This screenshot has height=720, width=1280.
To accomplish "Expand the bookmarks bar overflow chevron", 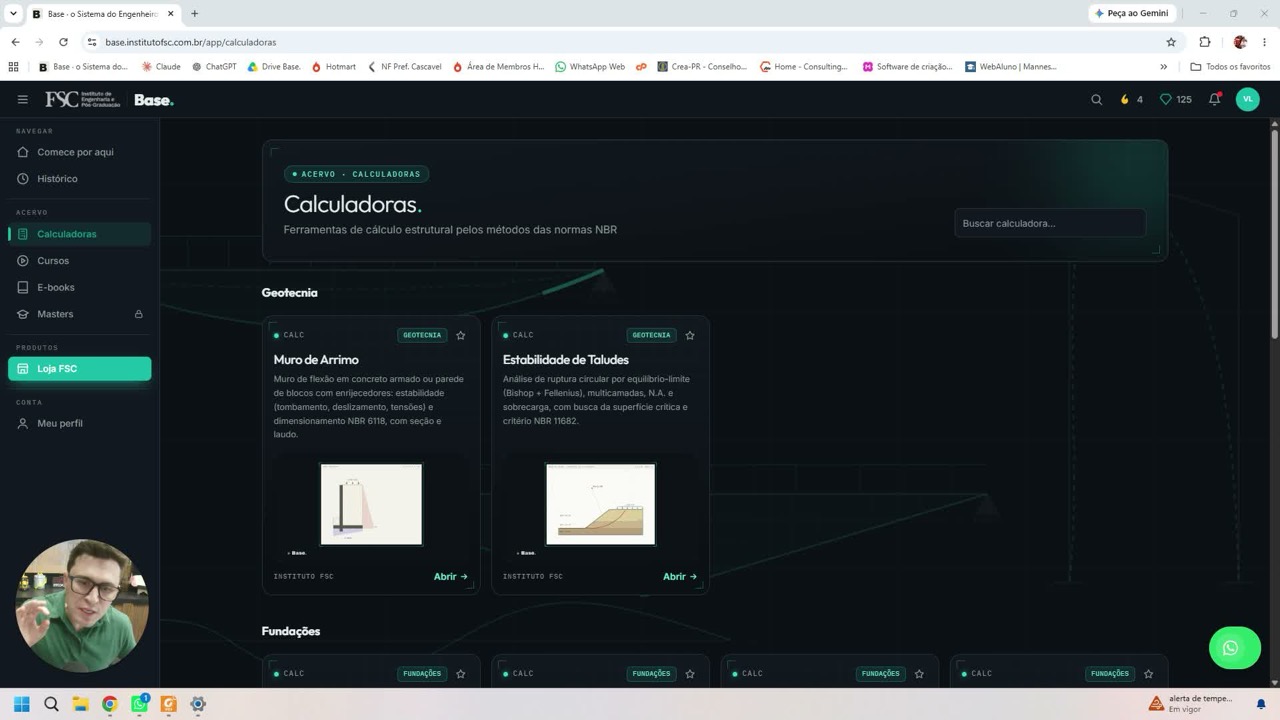I will pos(1163,67).
